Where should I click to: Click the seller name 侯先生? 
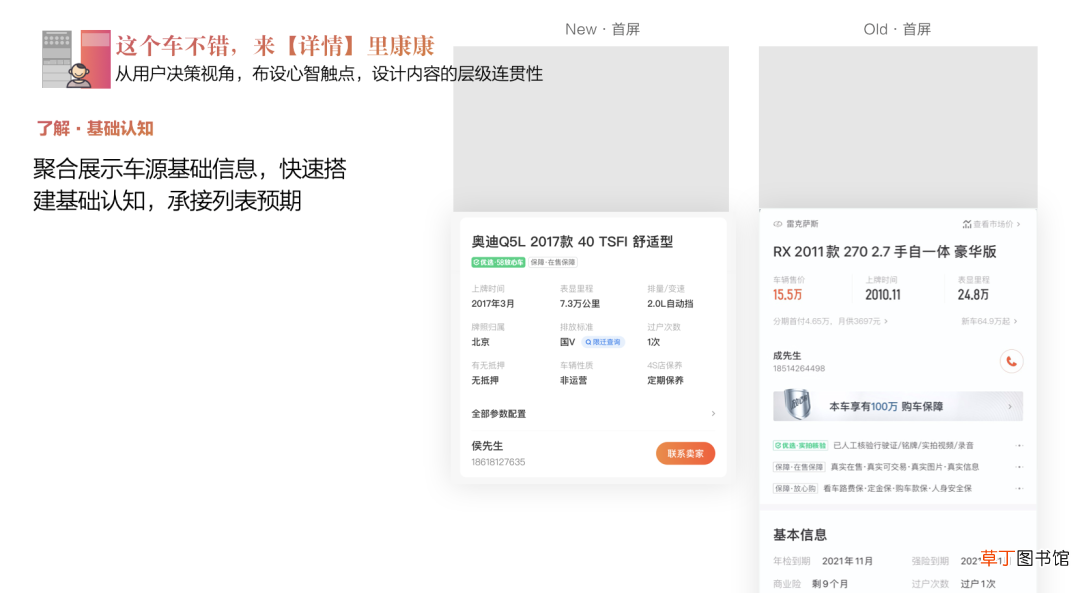[x=487, y=446]
